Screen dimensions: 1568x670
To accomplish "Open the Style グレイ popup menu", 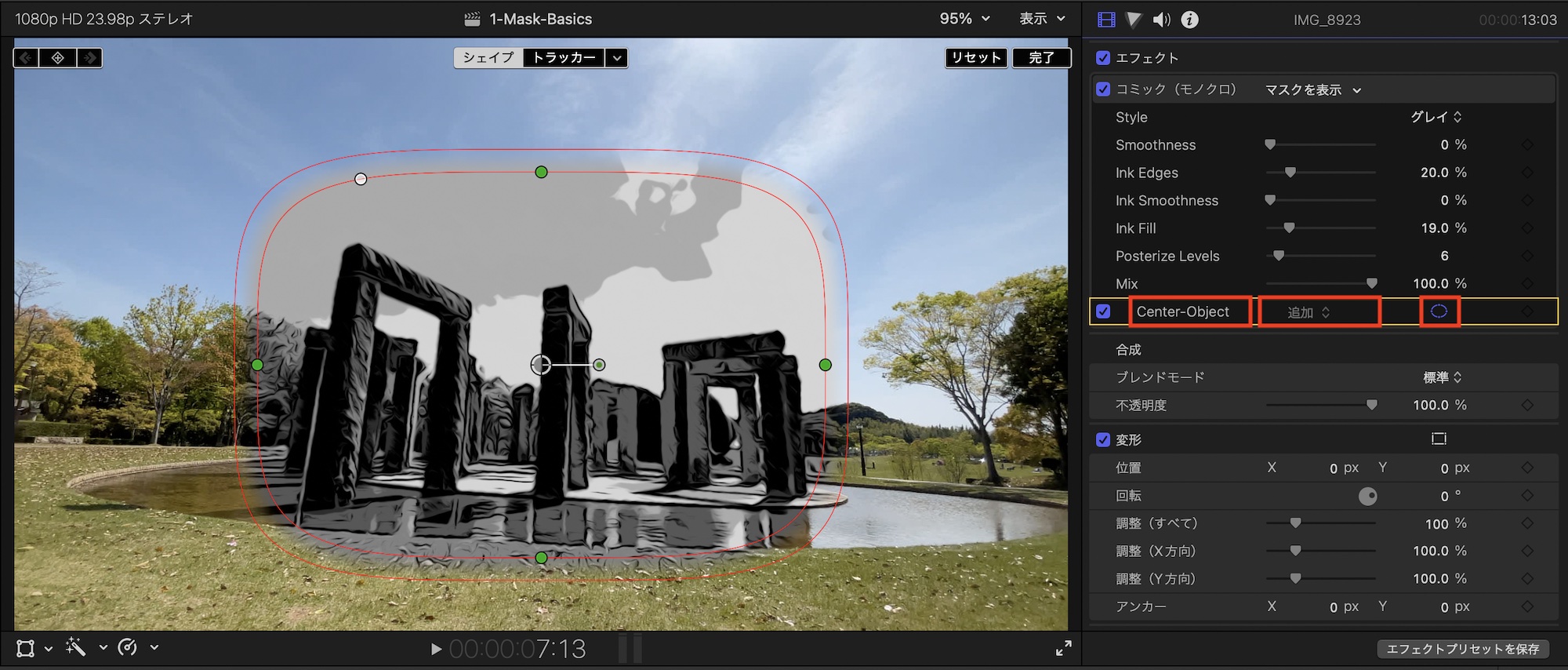I will (x=1436, y=117).
